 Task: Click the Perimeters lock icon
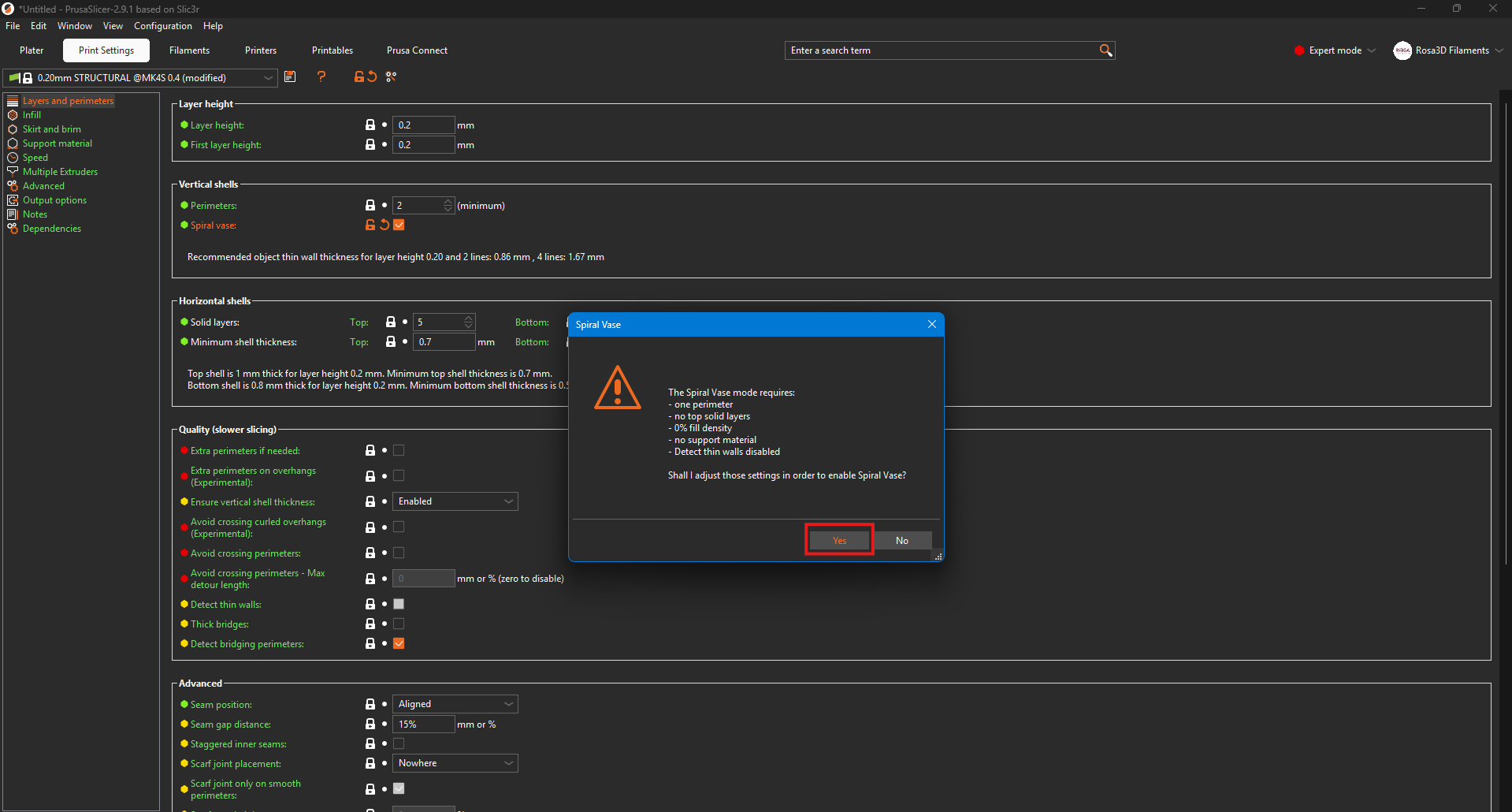click(370, 205)
